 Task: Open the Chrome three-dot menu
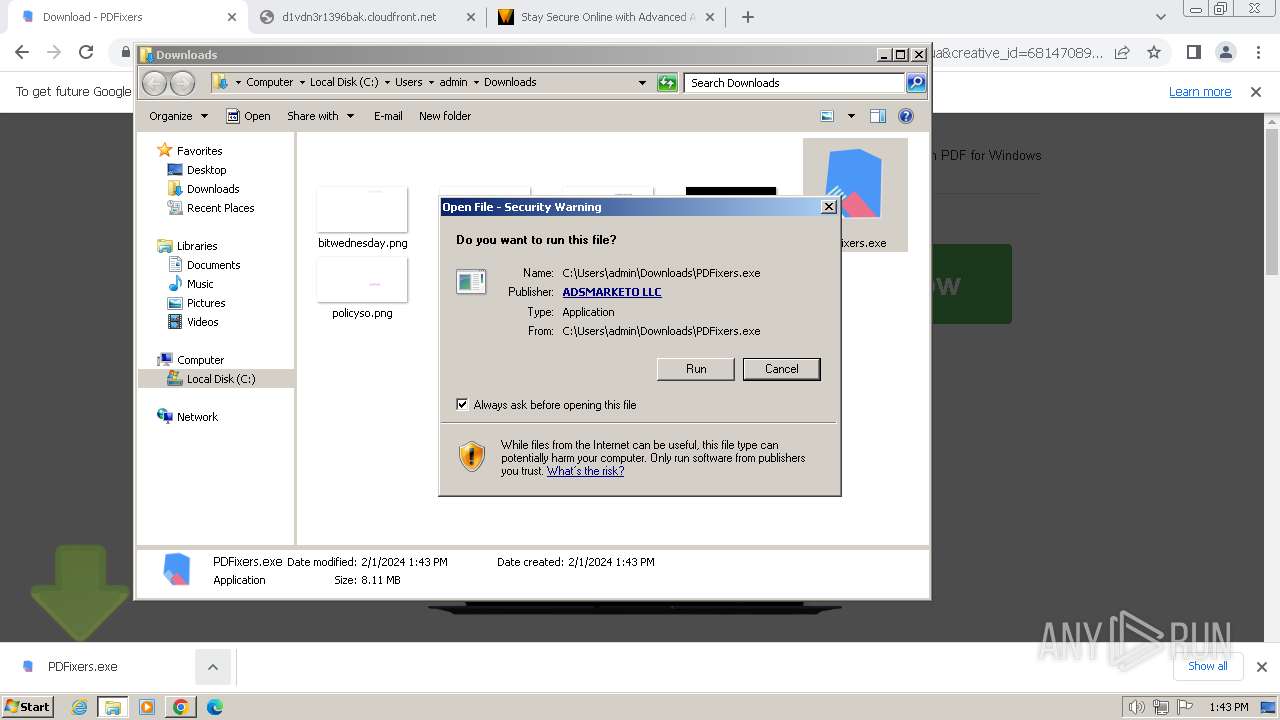[1257, 52]
